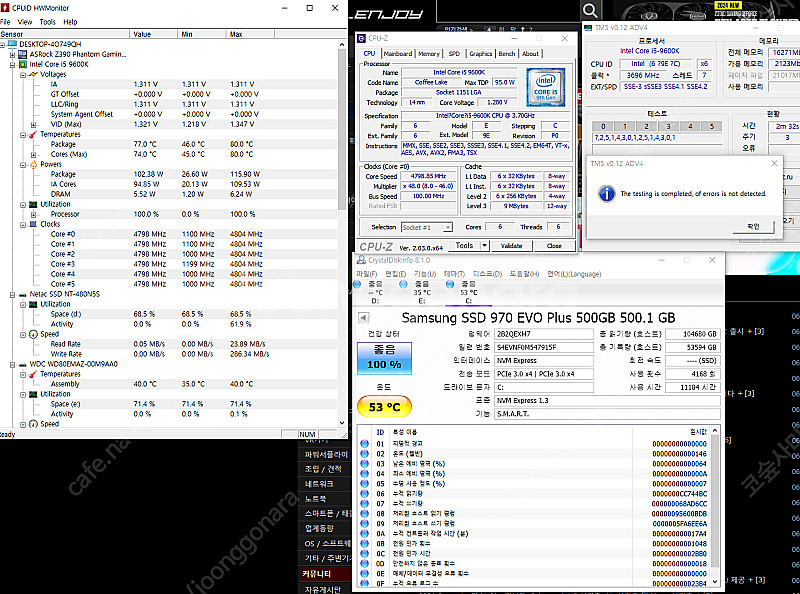Screen dimensions: 800x594
Task: Collapse the WDC WD80EMAZ drive node
Action: tap(13, 364)
